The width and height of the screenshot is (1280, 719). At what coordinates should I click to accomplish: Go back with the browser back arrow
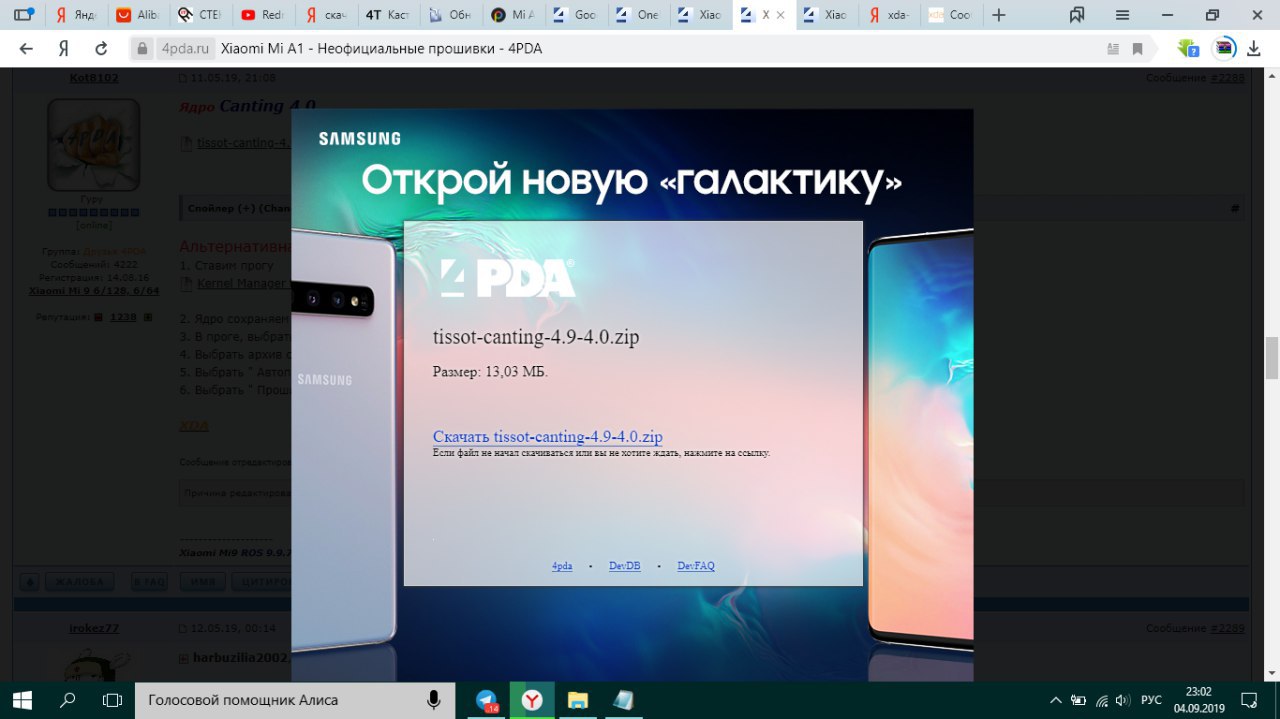(x=26, y=49)
